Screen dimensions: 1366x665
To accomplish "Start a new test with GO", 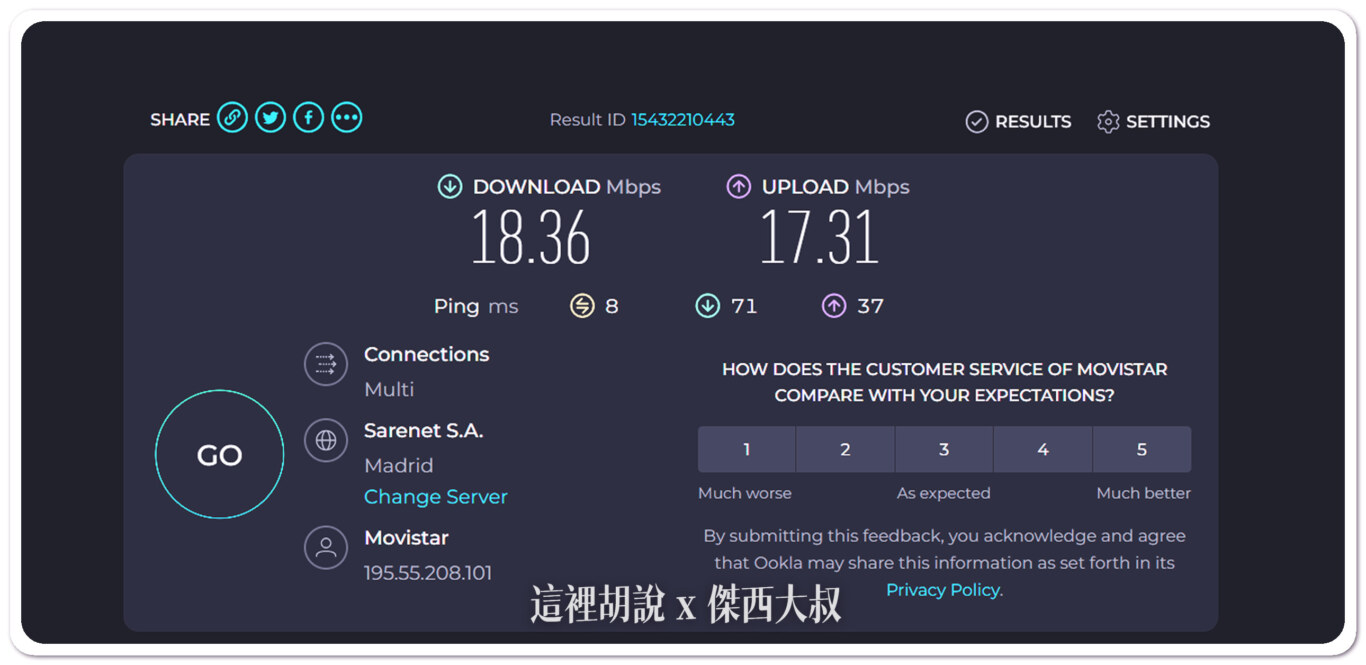I will pos(220,455).
